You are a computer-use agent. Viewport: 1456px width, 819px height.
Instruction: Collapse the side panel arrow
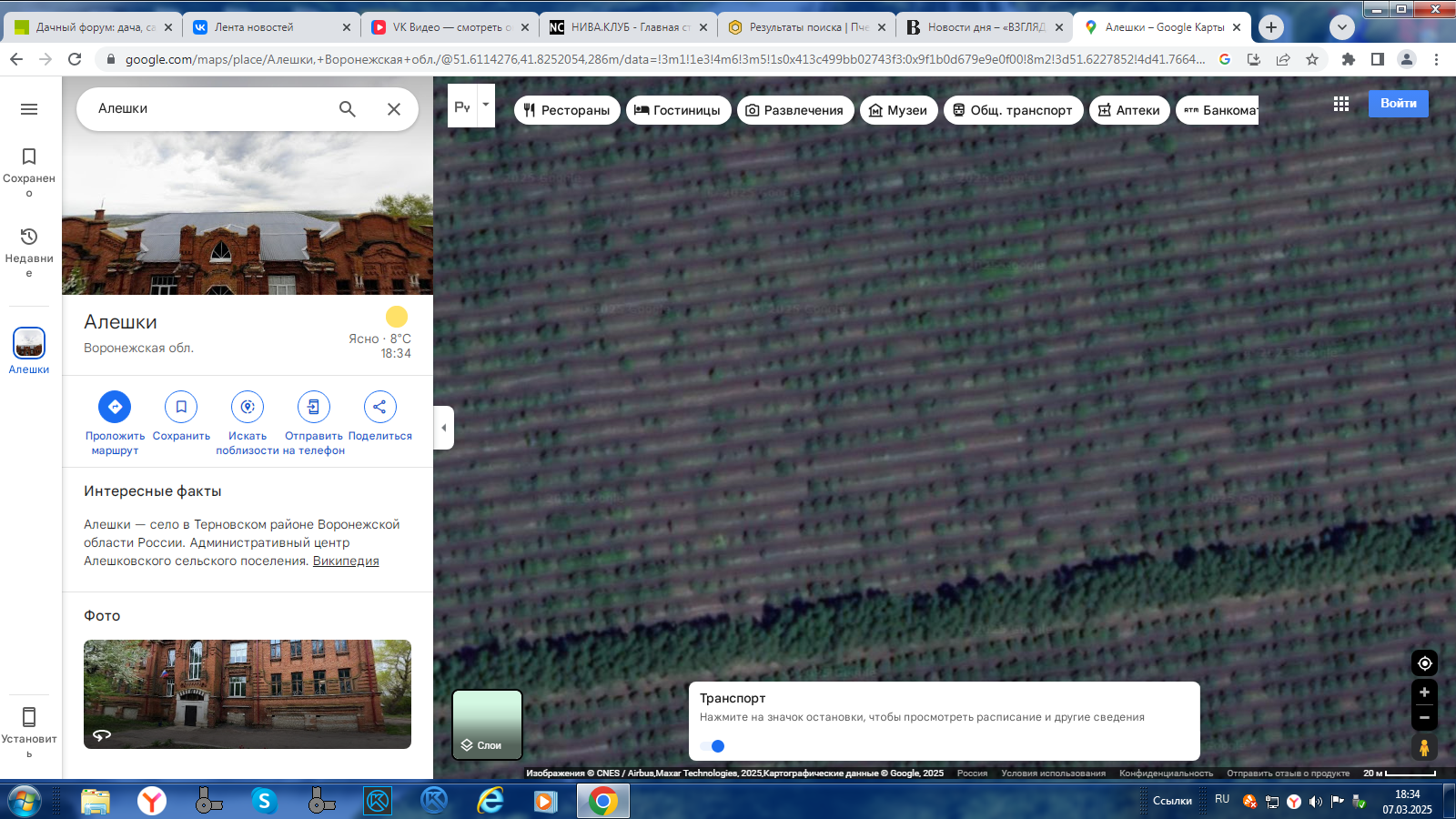pos(444,428)
